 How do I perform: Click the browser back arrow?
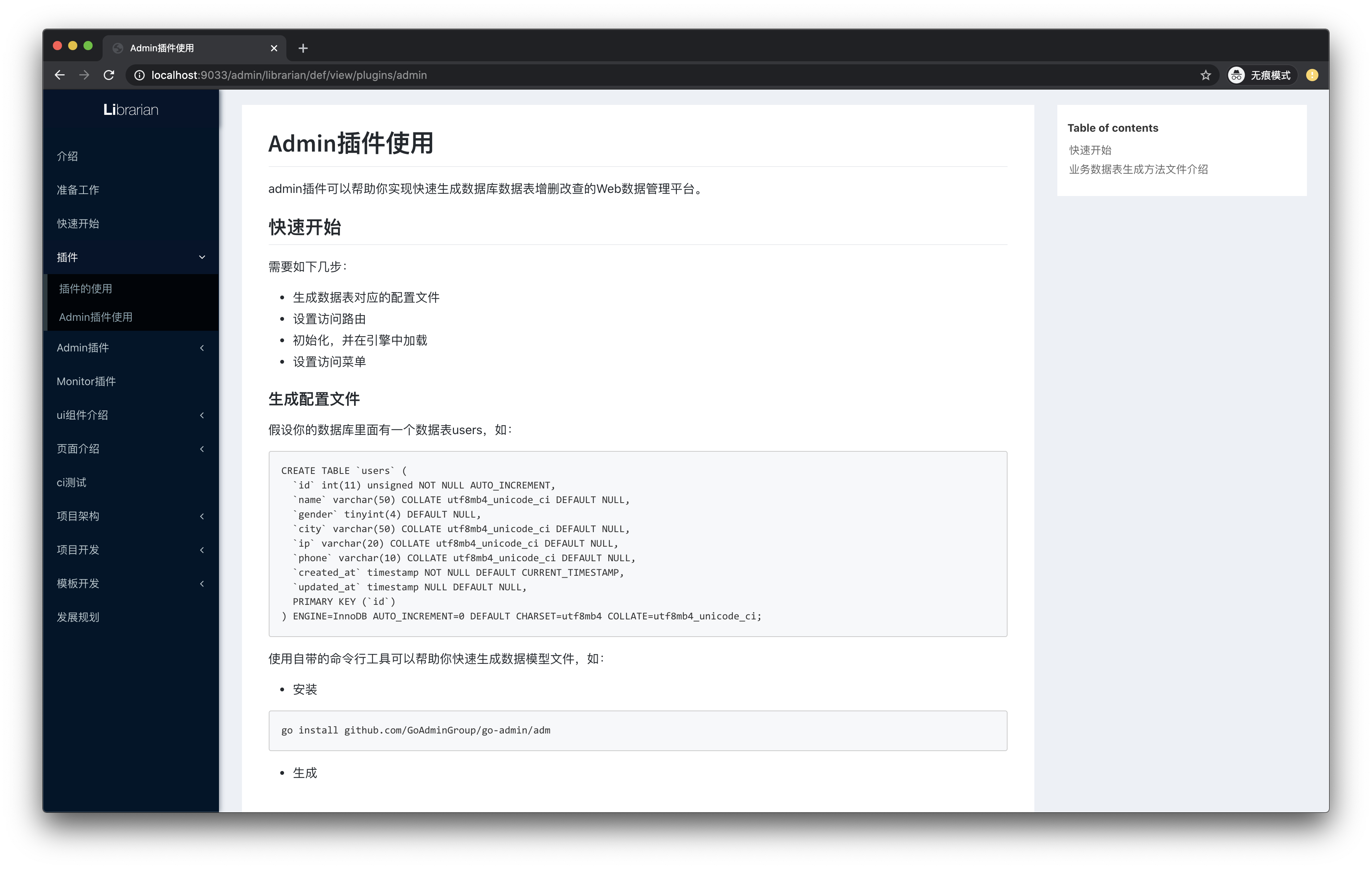(59, 75)
